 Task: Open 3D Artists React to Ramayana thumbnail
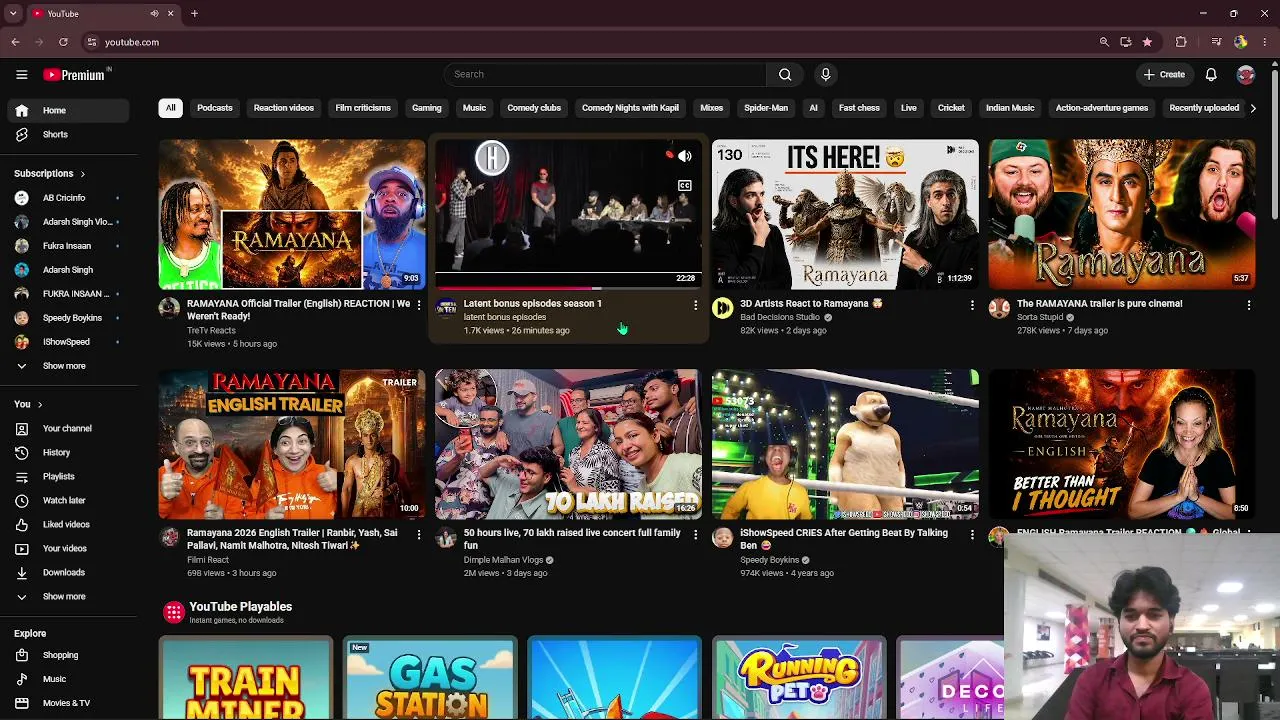pyautogui.click(x=845, y=214)
